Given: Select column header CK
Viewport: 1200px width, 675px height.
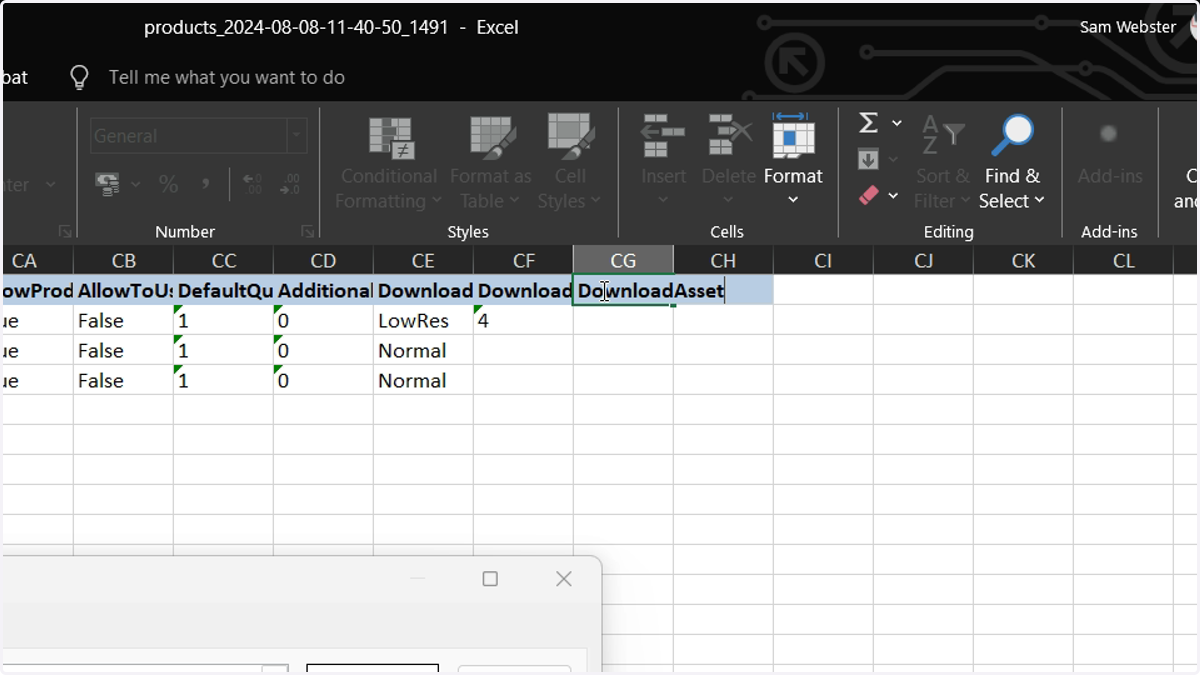Looking at the screenshot, I should pyautogui.click(x=1023, y=261).
